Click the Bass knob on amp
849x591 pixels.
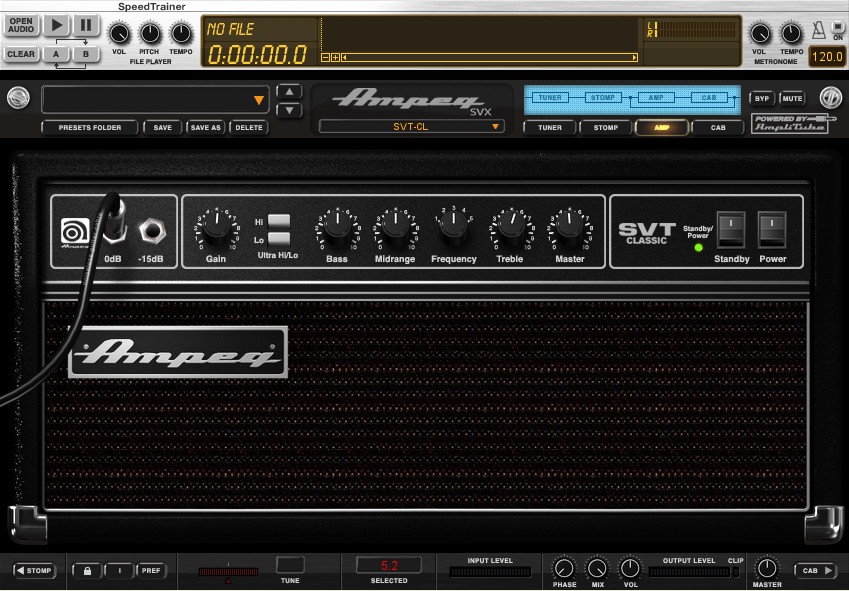pyautogui.click(x=338, y=226)
